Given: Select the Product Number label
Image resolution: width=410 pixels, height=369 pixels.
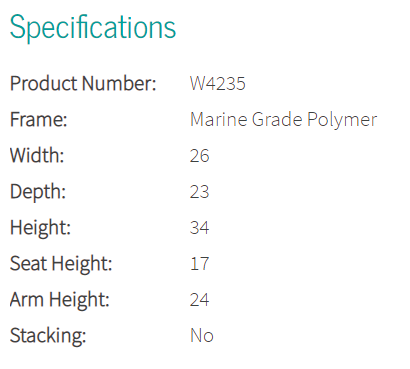Looking at the screenshot, I should pos(83,83).
